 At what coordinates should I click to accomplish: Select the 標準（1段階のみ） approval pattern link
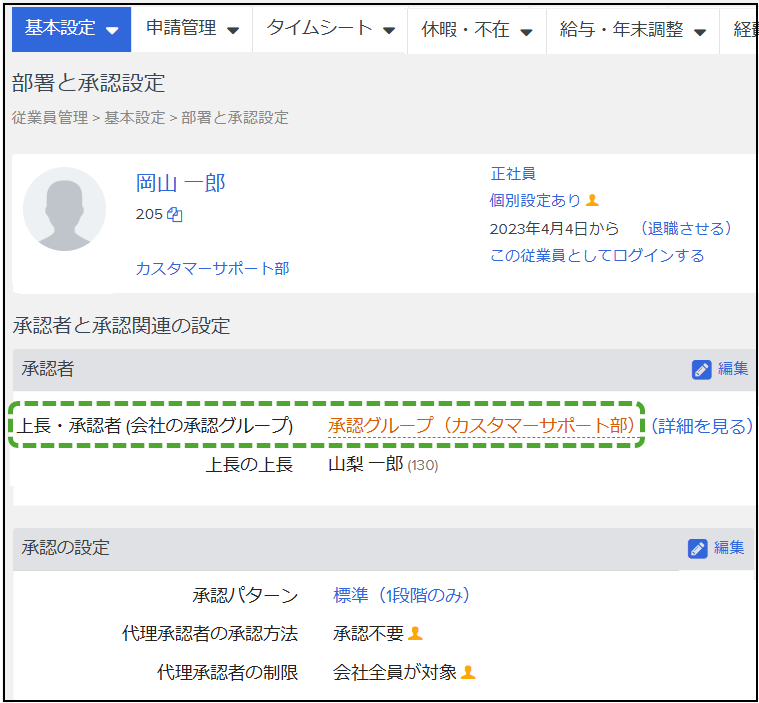pos(401,595)
